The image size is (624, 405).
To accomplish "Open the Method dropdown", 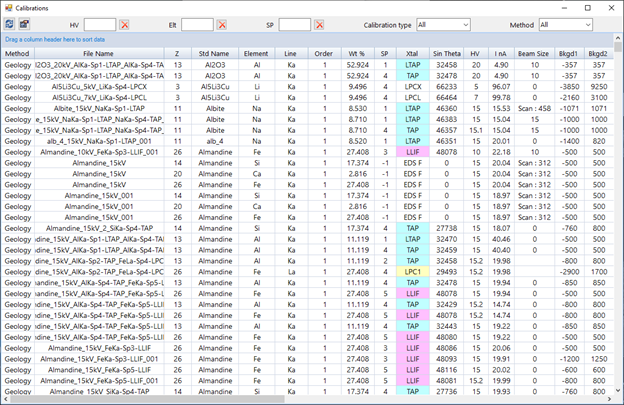I will 566,25.
